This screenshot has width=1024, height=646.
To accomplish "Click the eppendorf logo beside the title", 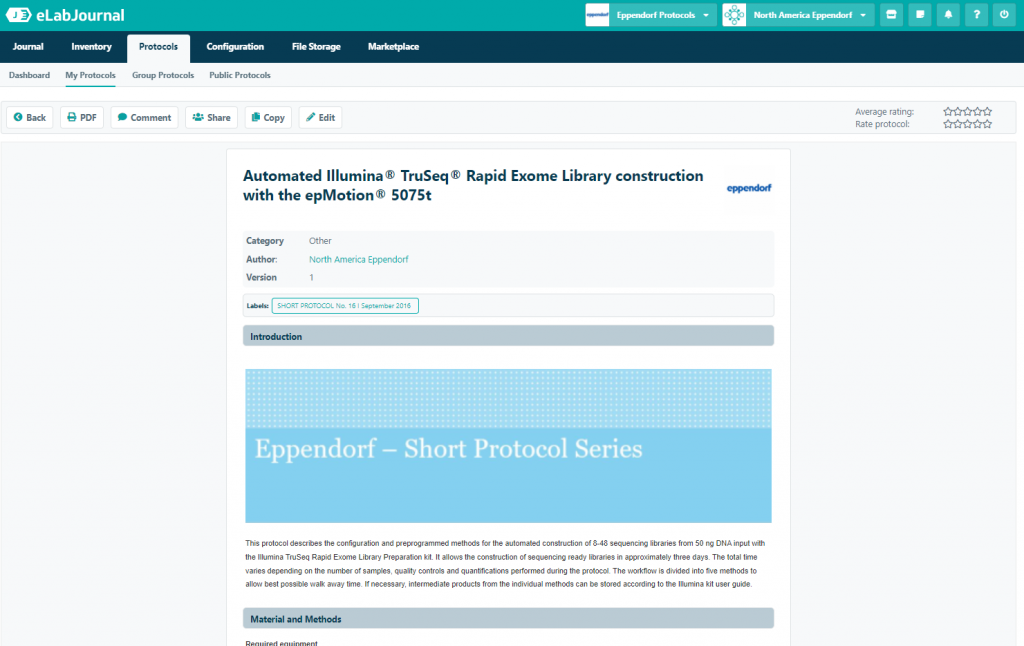I will pos(749,188).
